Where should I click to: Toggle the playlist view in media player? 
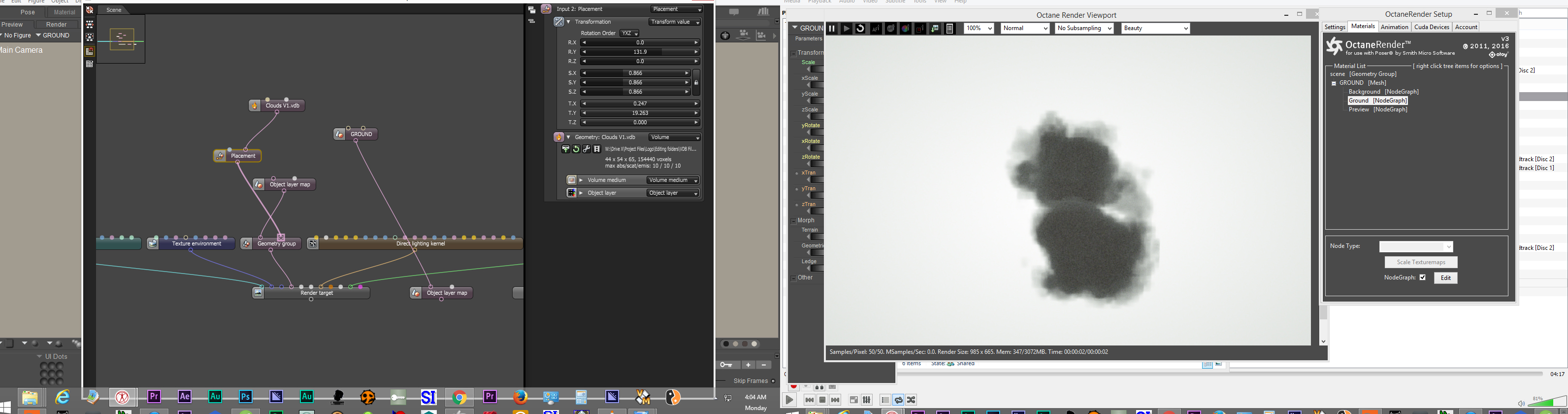[885, 400]
